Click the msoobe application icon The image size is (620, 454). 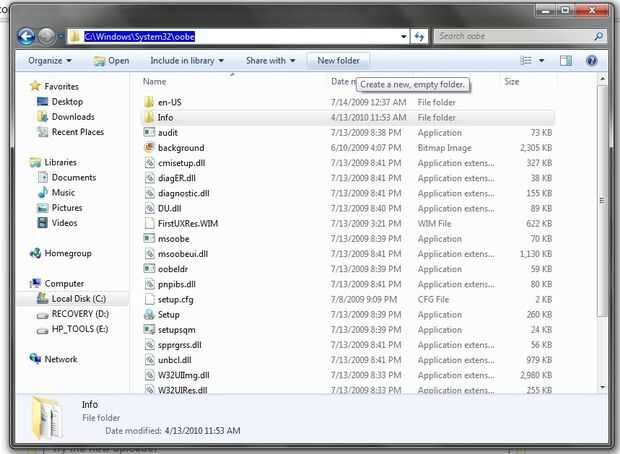point(149,238)
